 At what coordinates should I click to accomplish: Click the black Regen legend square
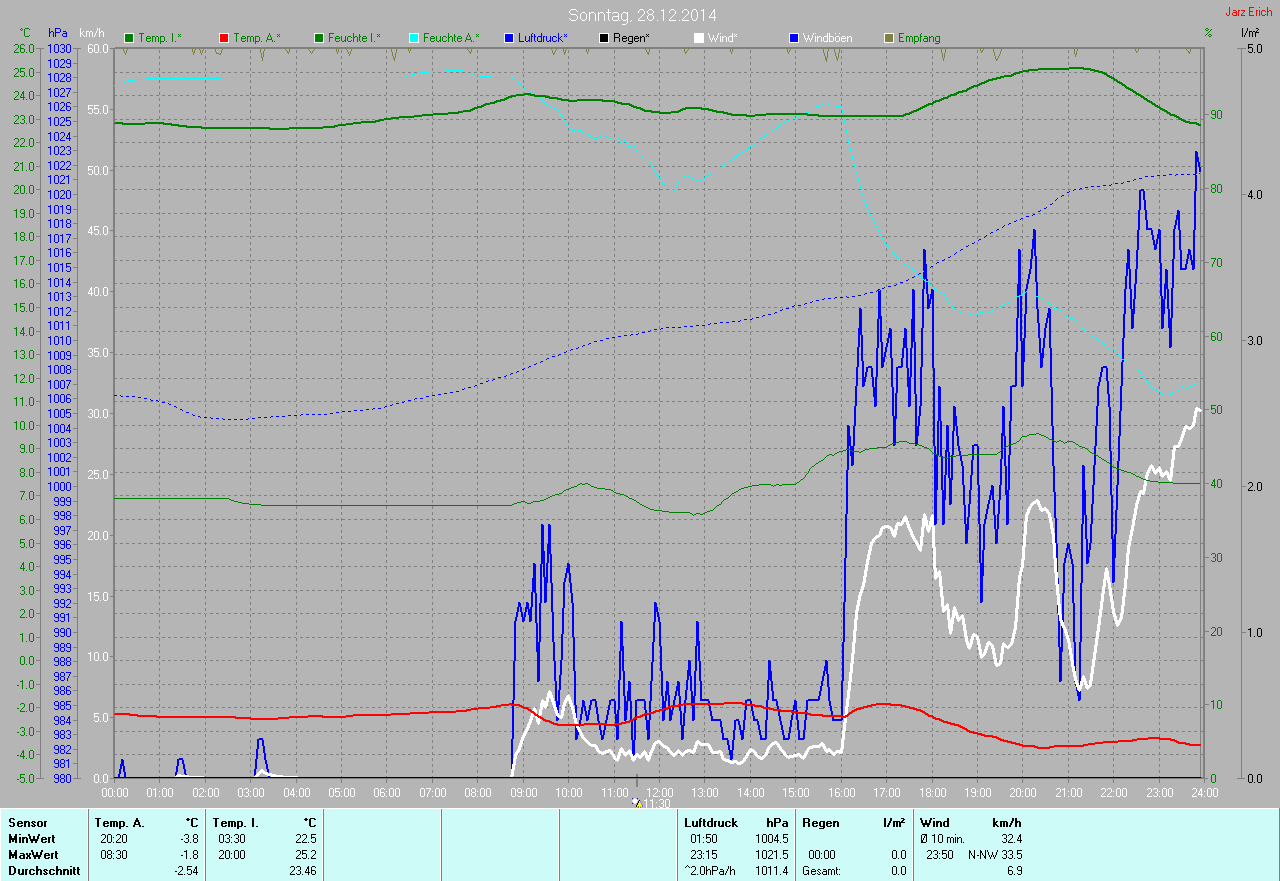[x=603, y=38]
